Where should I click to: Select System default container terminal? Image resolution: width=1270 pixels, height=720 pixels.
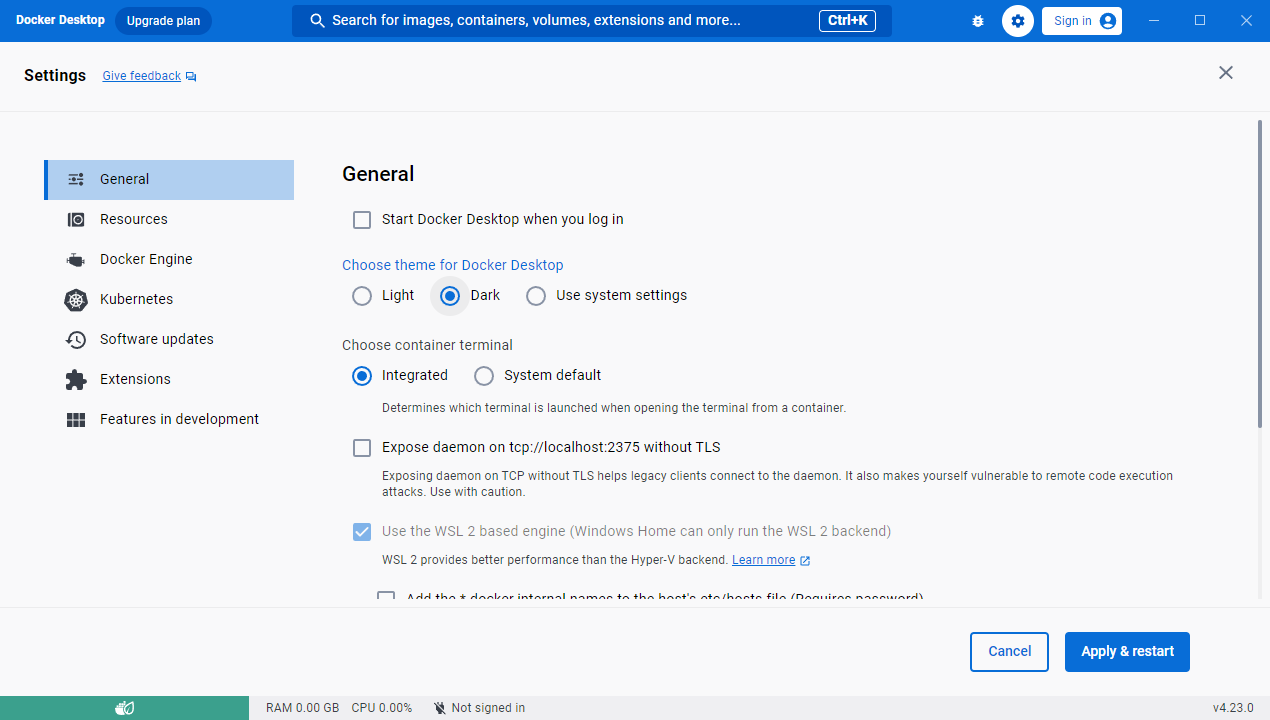click(484, 376)
